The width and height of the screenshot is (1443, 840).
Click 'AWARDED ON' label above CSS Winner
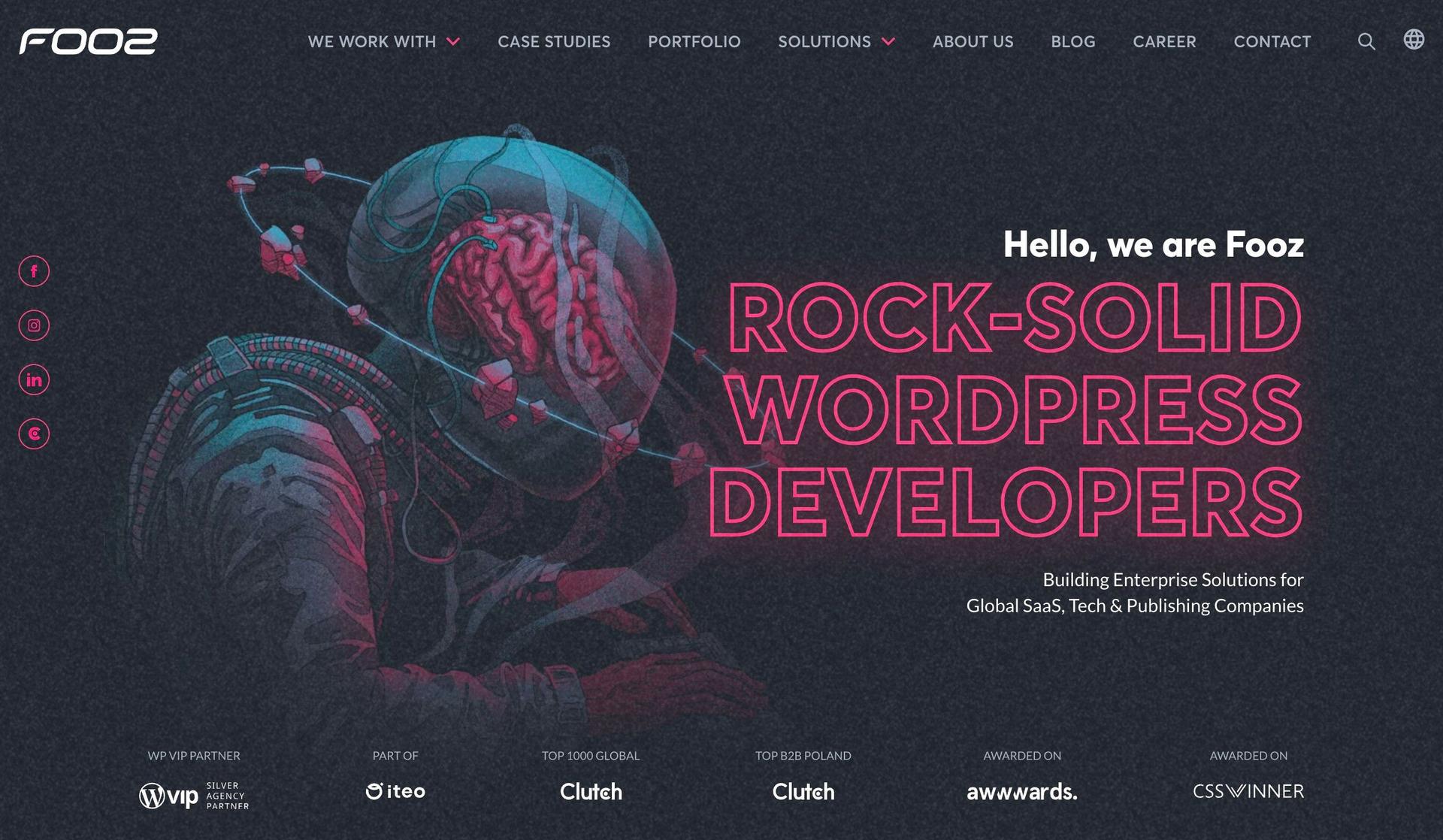coord(1248,756)
